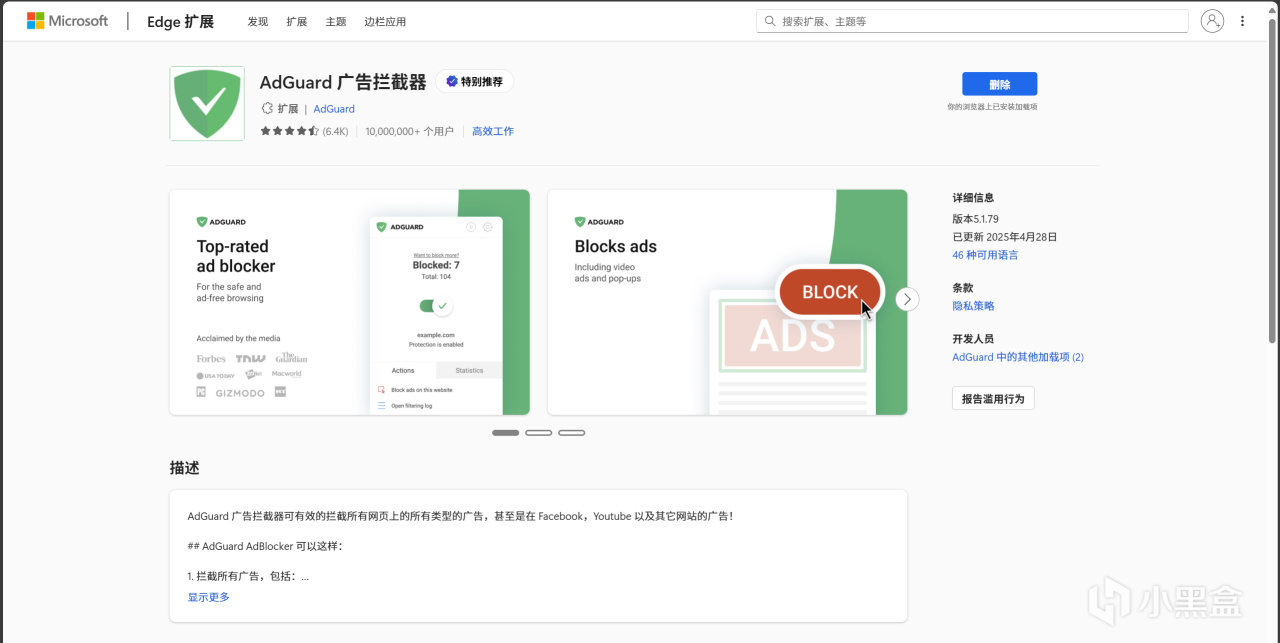
Task: Click the blue 删除 button
Action: (x=999, y=84)
